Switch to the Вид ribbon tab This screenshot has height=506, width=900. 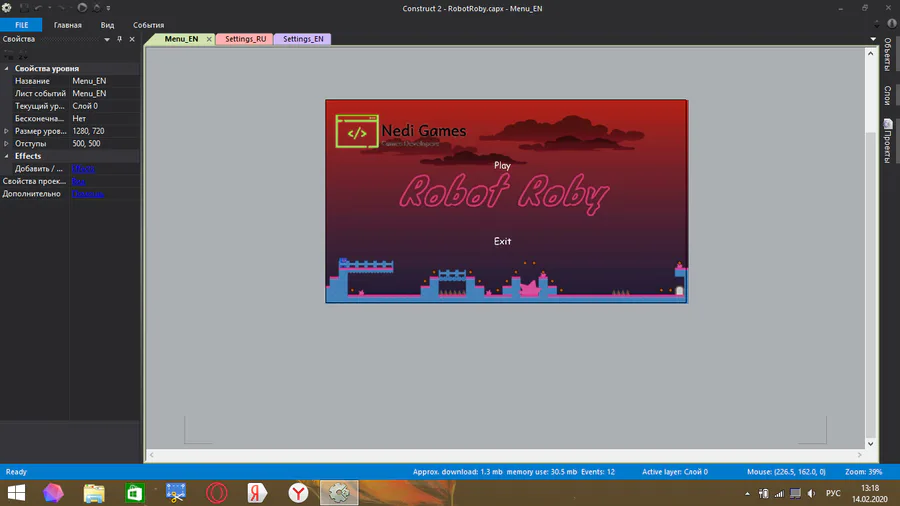pos(107,25)
